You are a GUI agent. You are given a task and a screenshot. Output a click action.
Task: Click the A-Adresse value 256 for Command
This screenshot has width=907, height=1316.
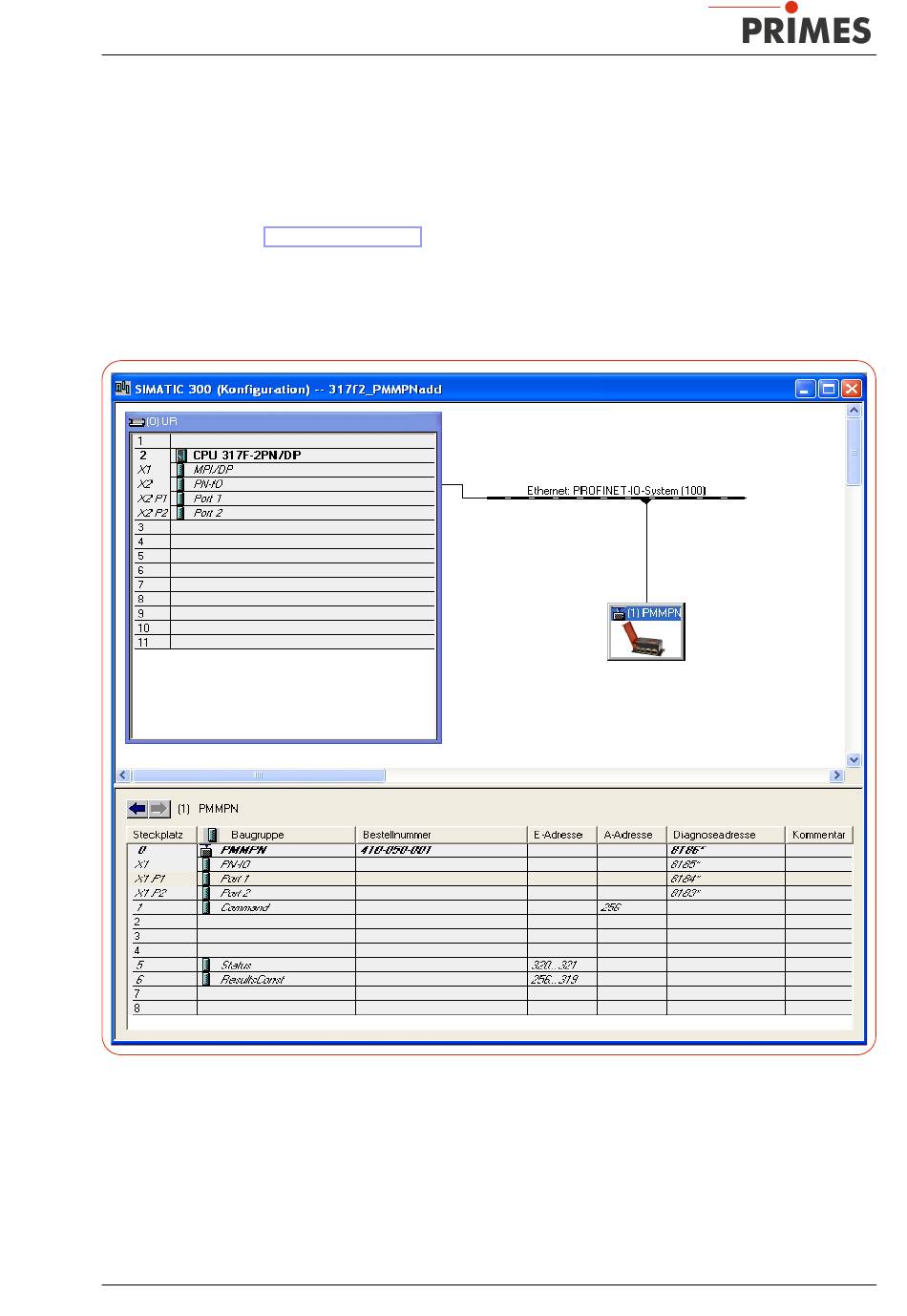[x=611, y=907]
